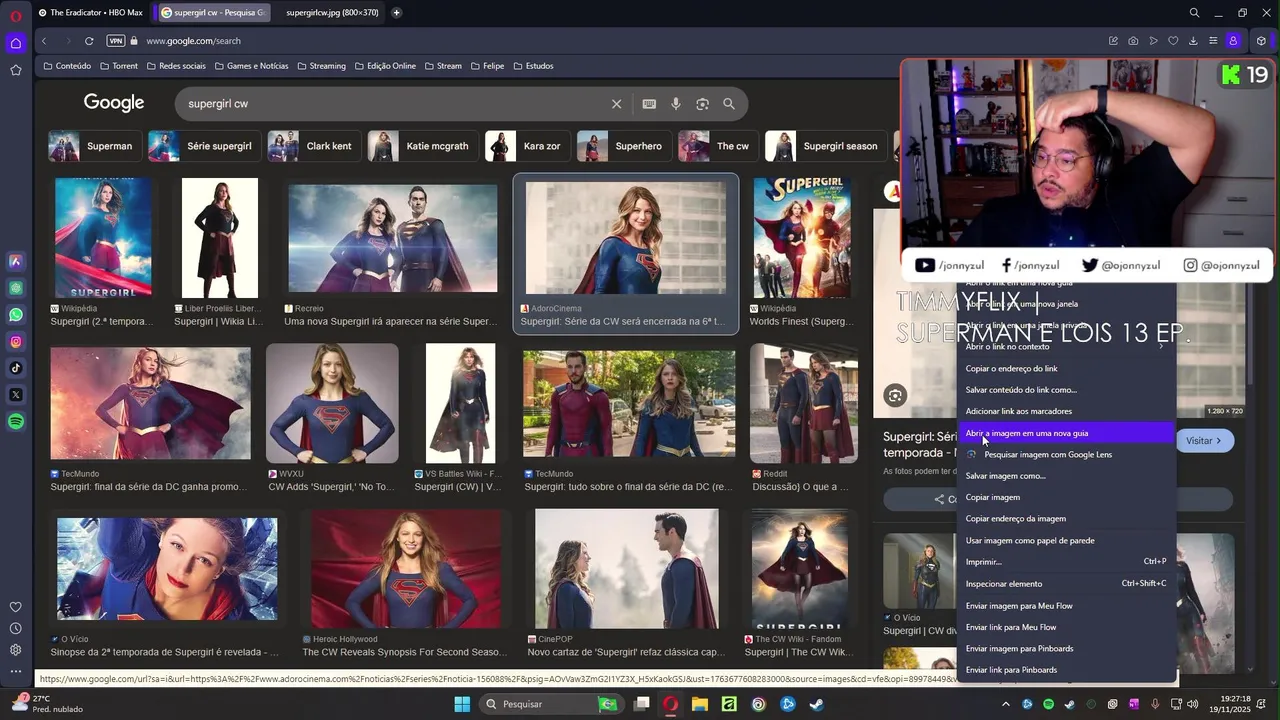Choose 'Inspecionar elemento' menu entry
Image resolution: width=1280 pixels, height=720 pixels.
pos(1066,584)
